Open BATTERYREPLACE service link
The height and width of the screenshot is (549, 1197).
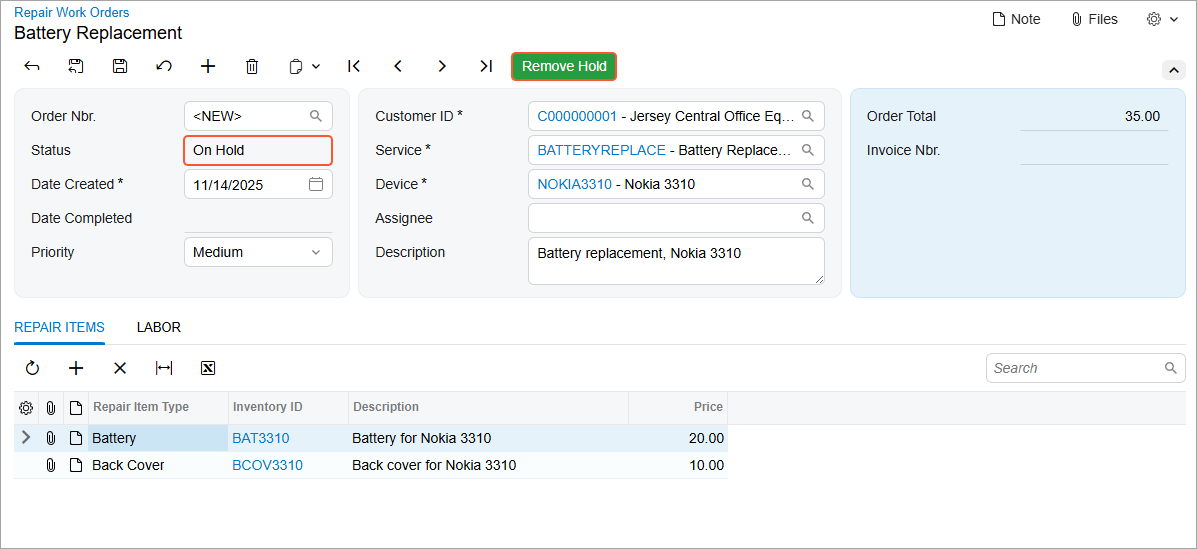click(602, 150)
